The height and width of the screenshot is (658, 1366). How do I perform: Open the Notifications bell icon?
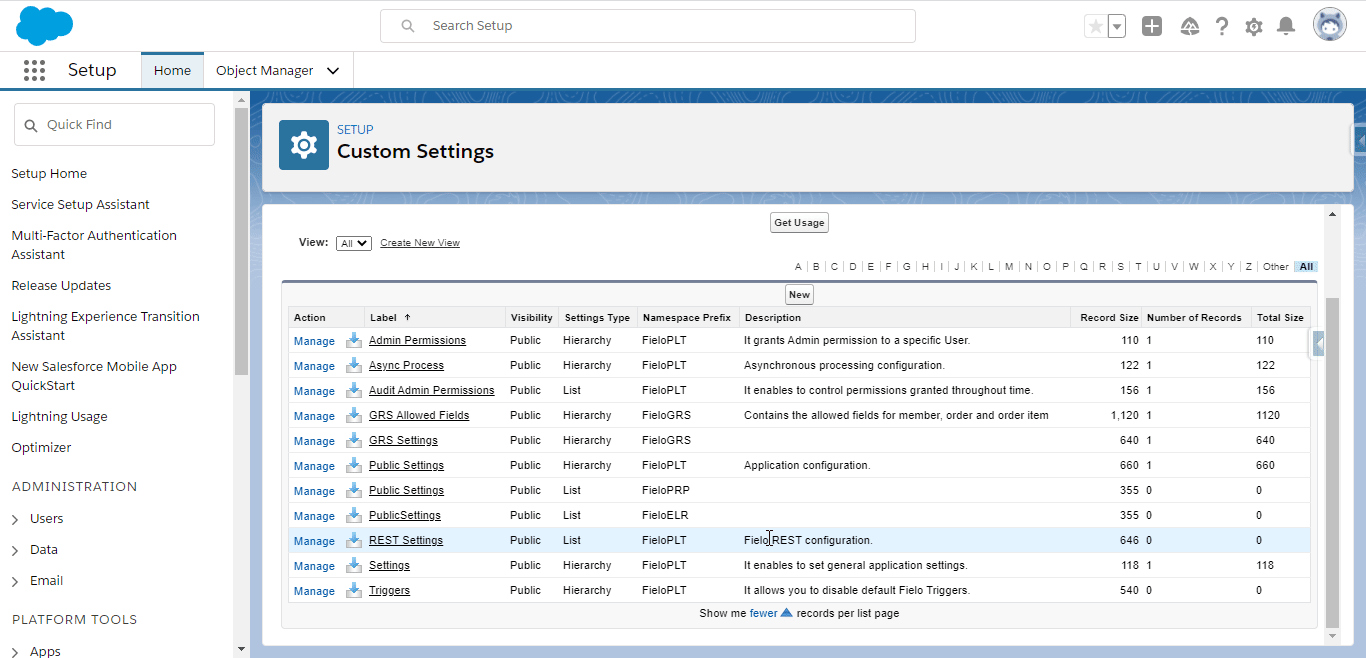(1287, 26)
